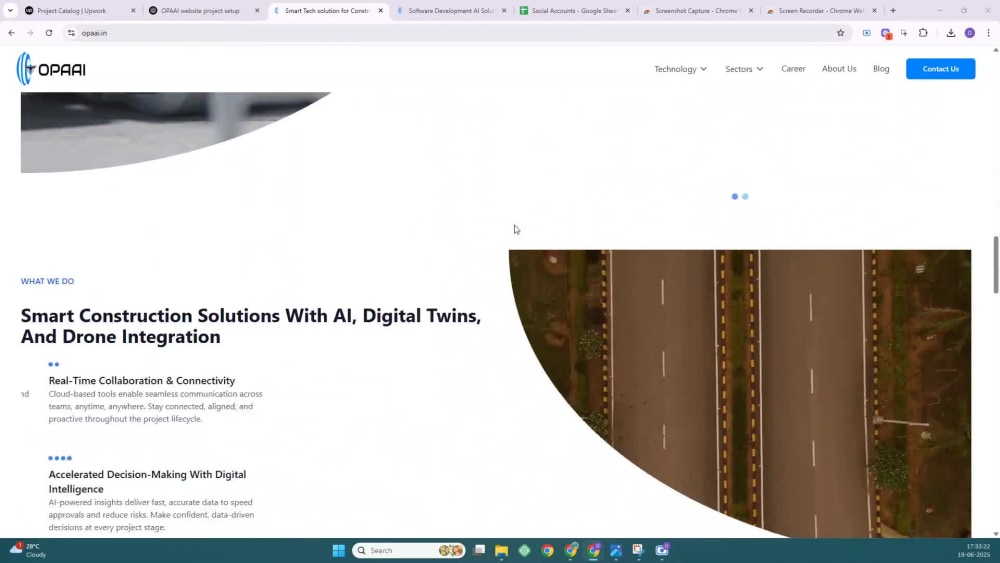Switch to the Software Development AI Solutions tab

pyautogui.click(x=452, y=10)
